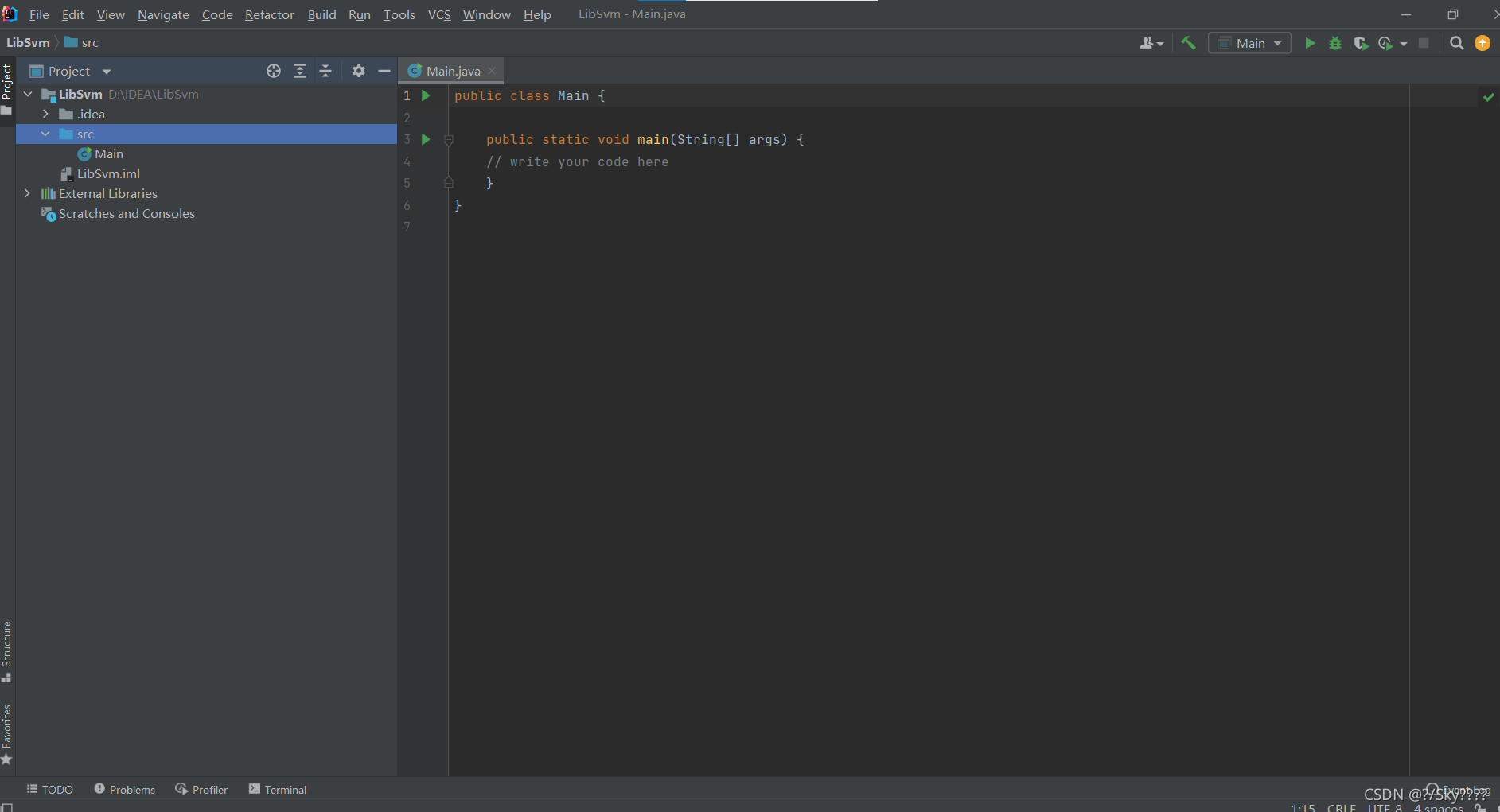Open the VCS menu
Image resolution: width=1500 pixels, height=812 pixels.
click(439, 14)
